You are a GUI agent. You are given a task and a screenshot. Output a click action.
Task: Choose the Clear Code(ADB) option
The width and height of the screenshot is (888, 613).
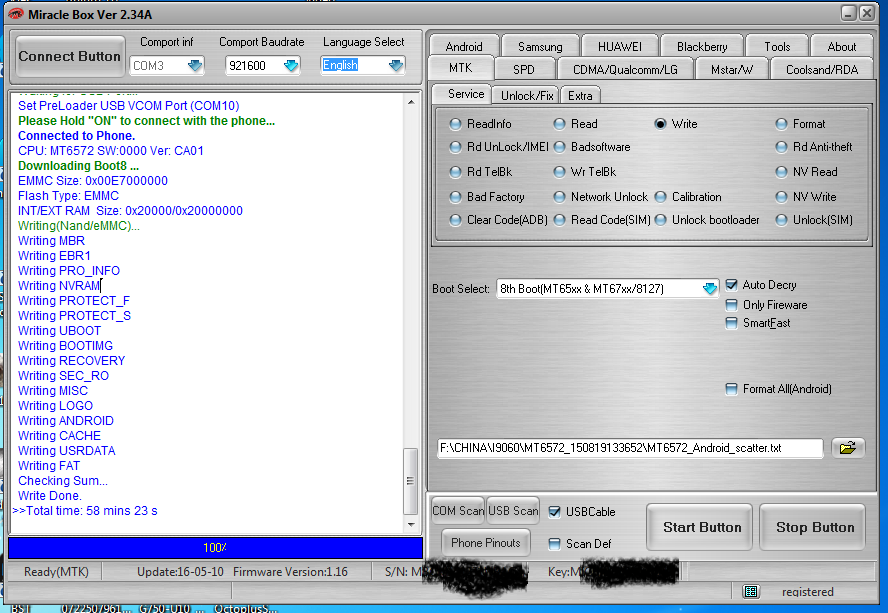pyautogui.click(x=455, y=220)
